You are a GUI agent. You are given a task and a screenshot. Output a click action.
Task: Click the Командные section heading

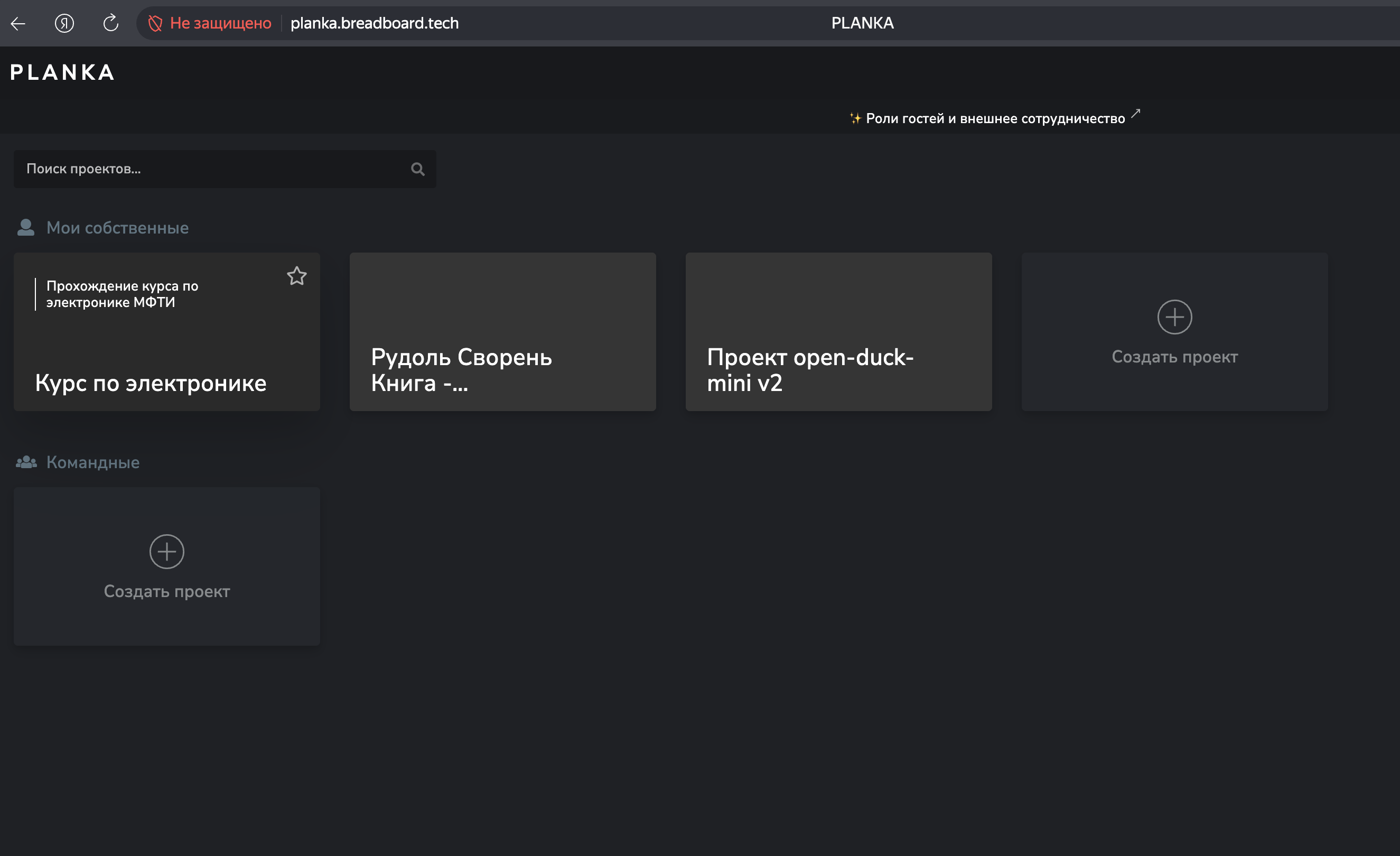click(x=93, y=462)
